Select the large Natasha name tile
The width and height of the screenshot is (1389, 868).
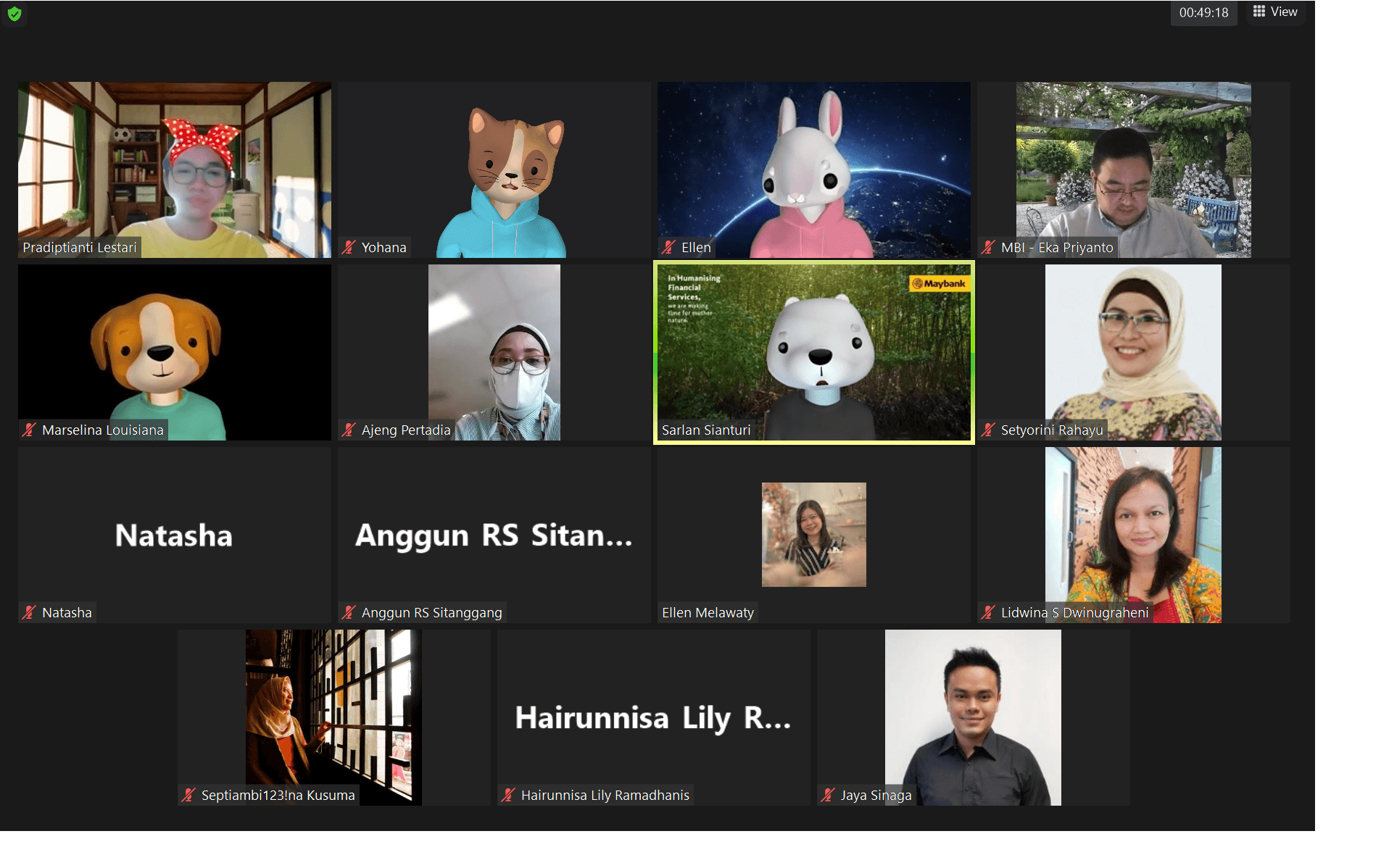tap(174, 535)
